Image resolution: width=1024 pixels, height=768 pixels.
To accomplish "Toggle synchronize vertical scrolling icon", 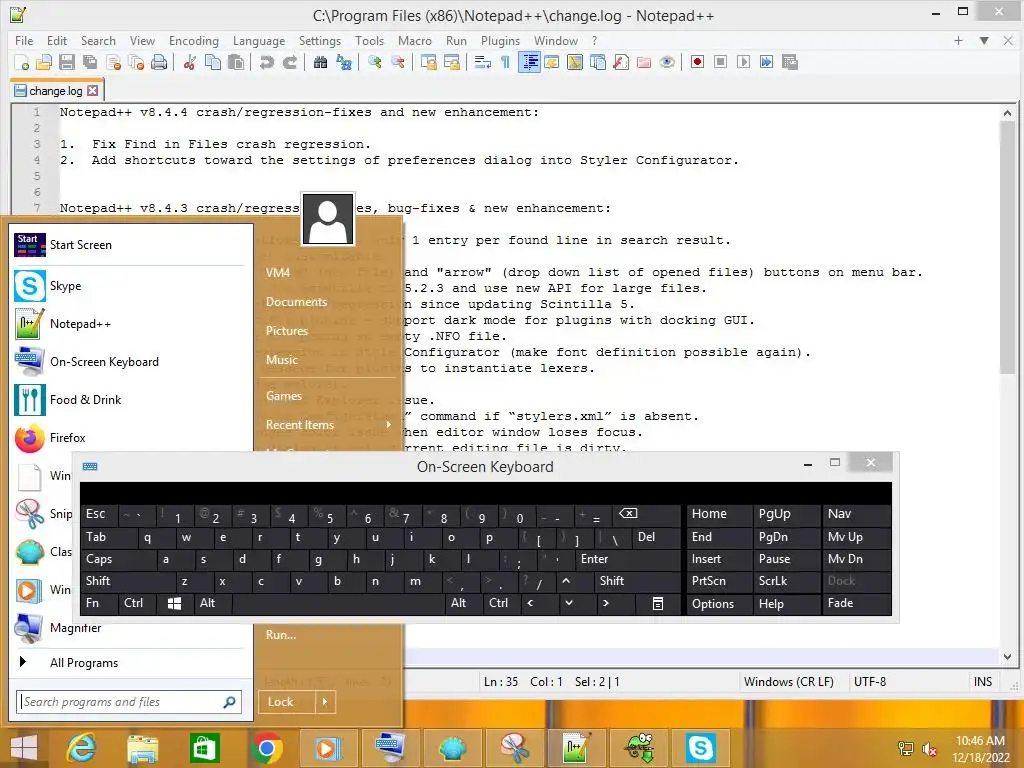I will click(x=428, y=63).
